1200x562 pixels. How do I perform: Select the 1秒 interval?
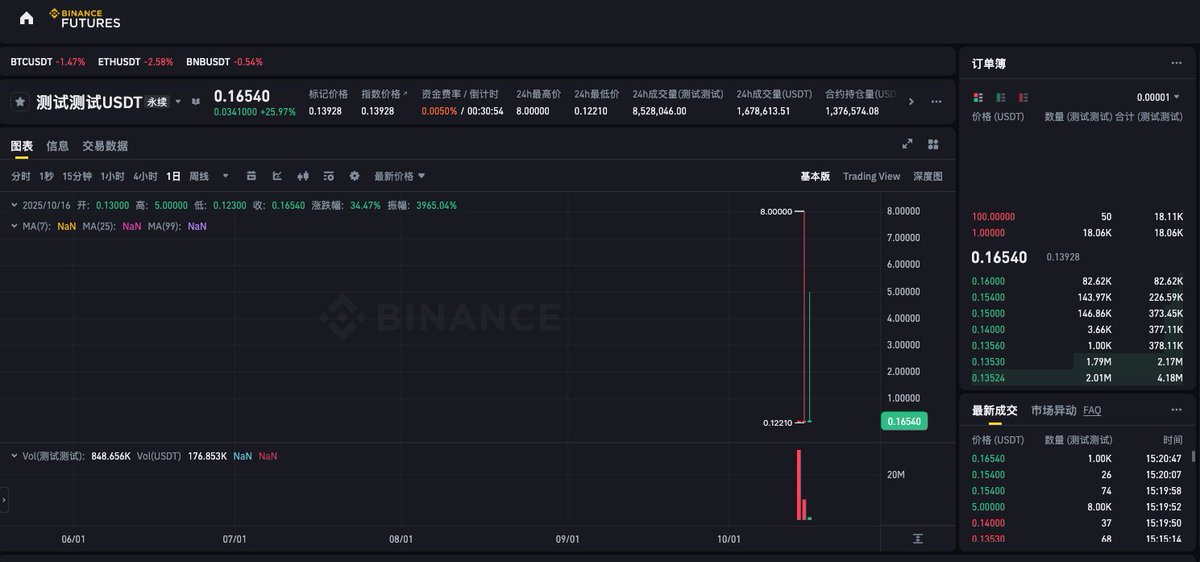click(47, 176)
